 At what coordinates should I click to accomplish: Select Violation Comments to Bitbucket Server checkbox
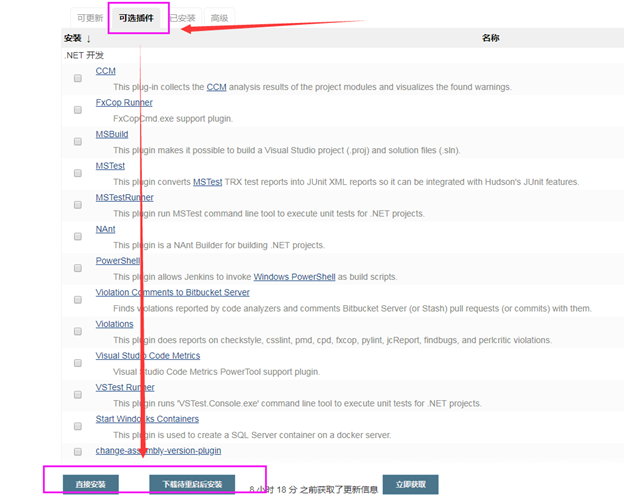point(78,300)
